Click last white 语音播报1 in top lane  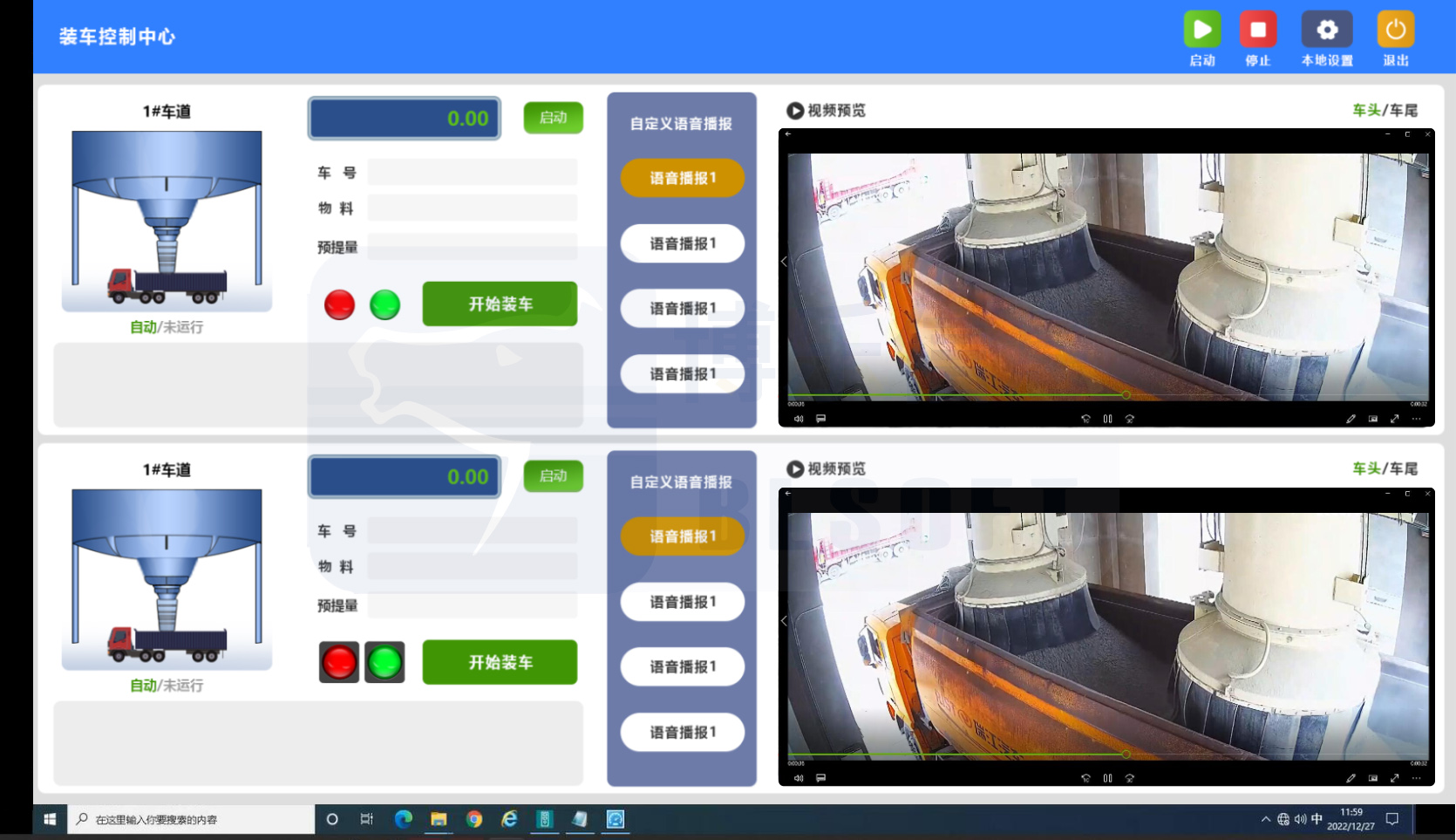(x=682, y=373)
